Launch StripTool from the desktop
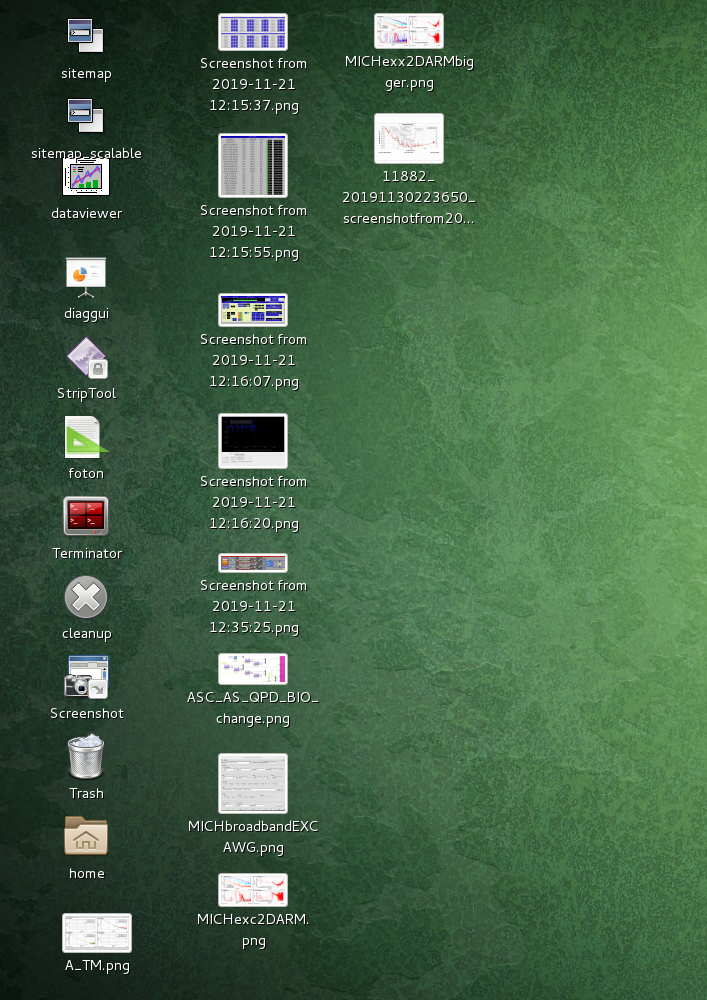The height and width of the screenshot is (1000, 707). coord(86,357)
